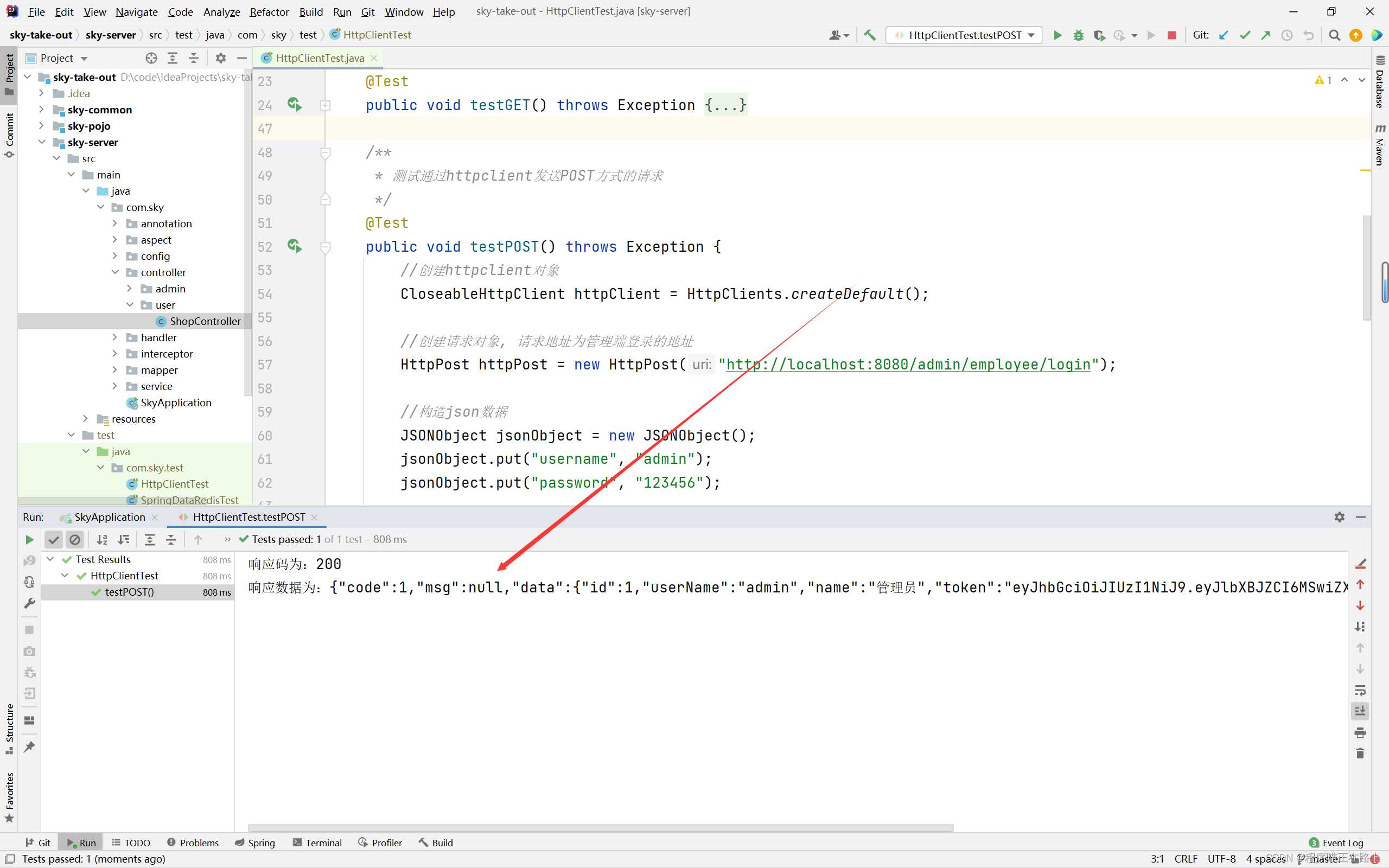Click the Select Opened File target icon

pyautogui.click(x=151, y=58)
